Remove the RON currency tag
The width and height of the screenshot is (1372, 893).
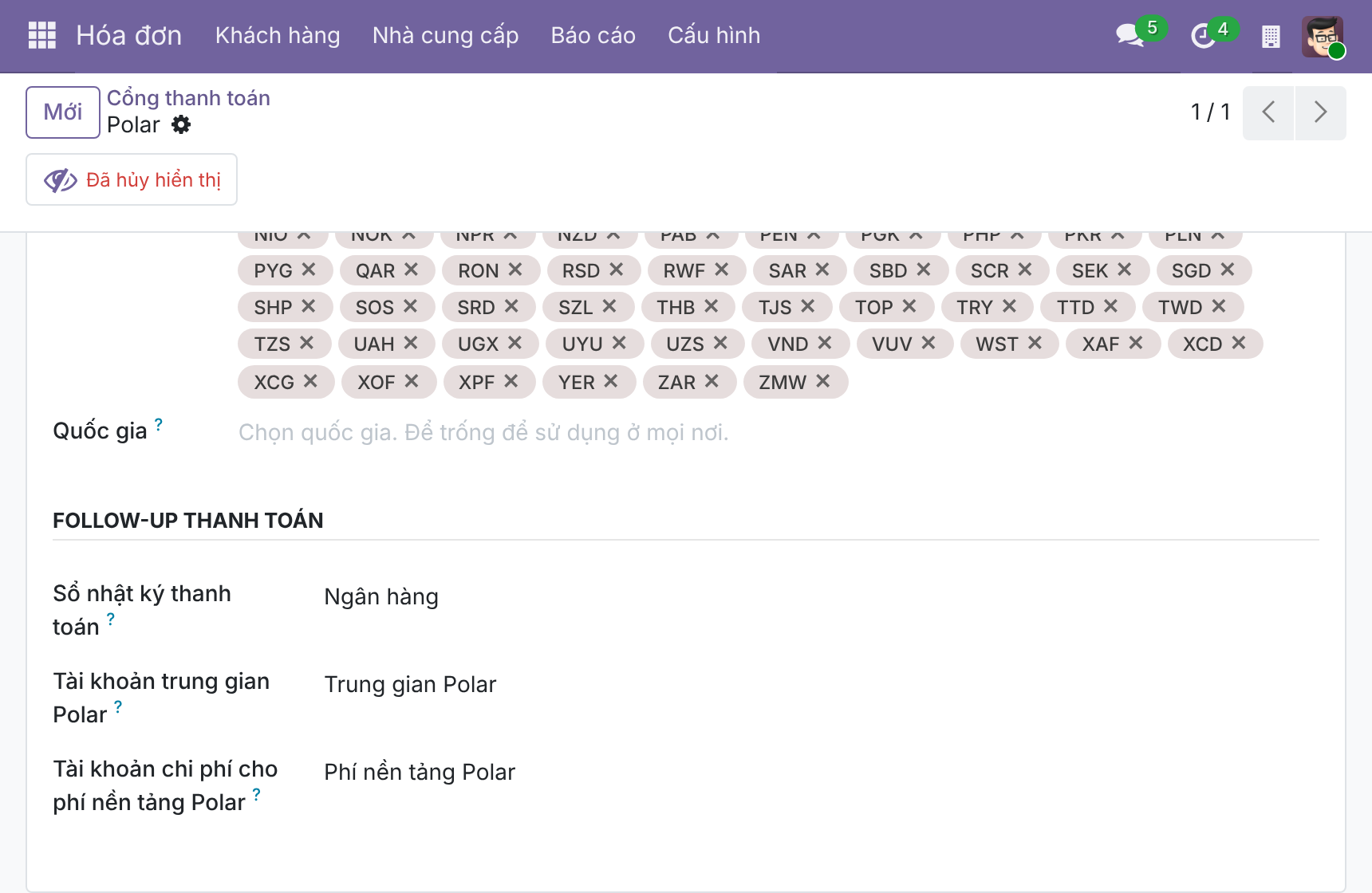click(x=515, y=269)
